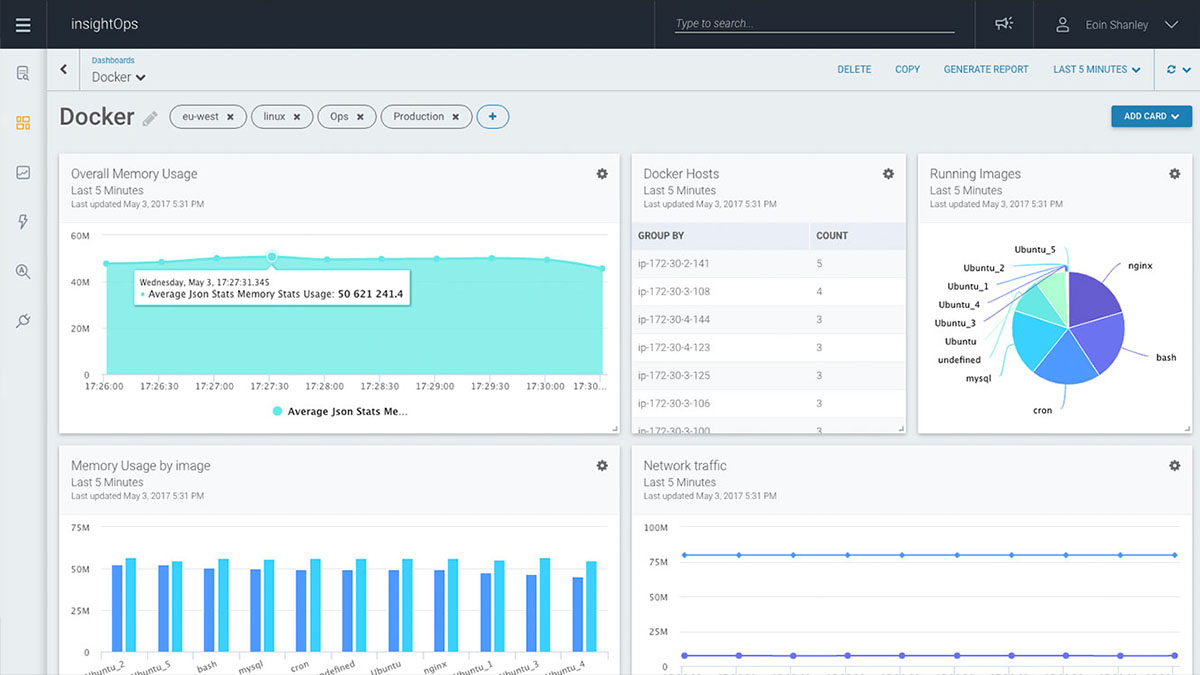Click the announcements megaphone icon
This screenshot has width=1200, height=675.
pos(1004,25)
